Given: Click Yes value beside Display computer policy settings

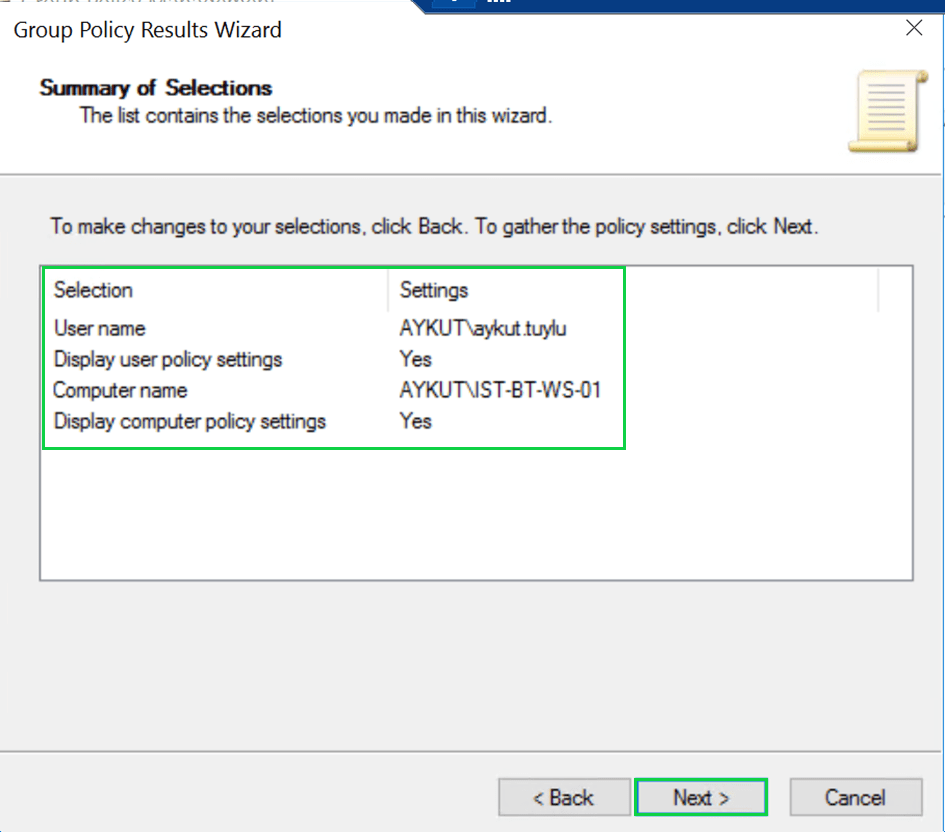Looking at the screenshot, I should (x=416, y=421).
